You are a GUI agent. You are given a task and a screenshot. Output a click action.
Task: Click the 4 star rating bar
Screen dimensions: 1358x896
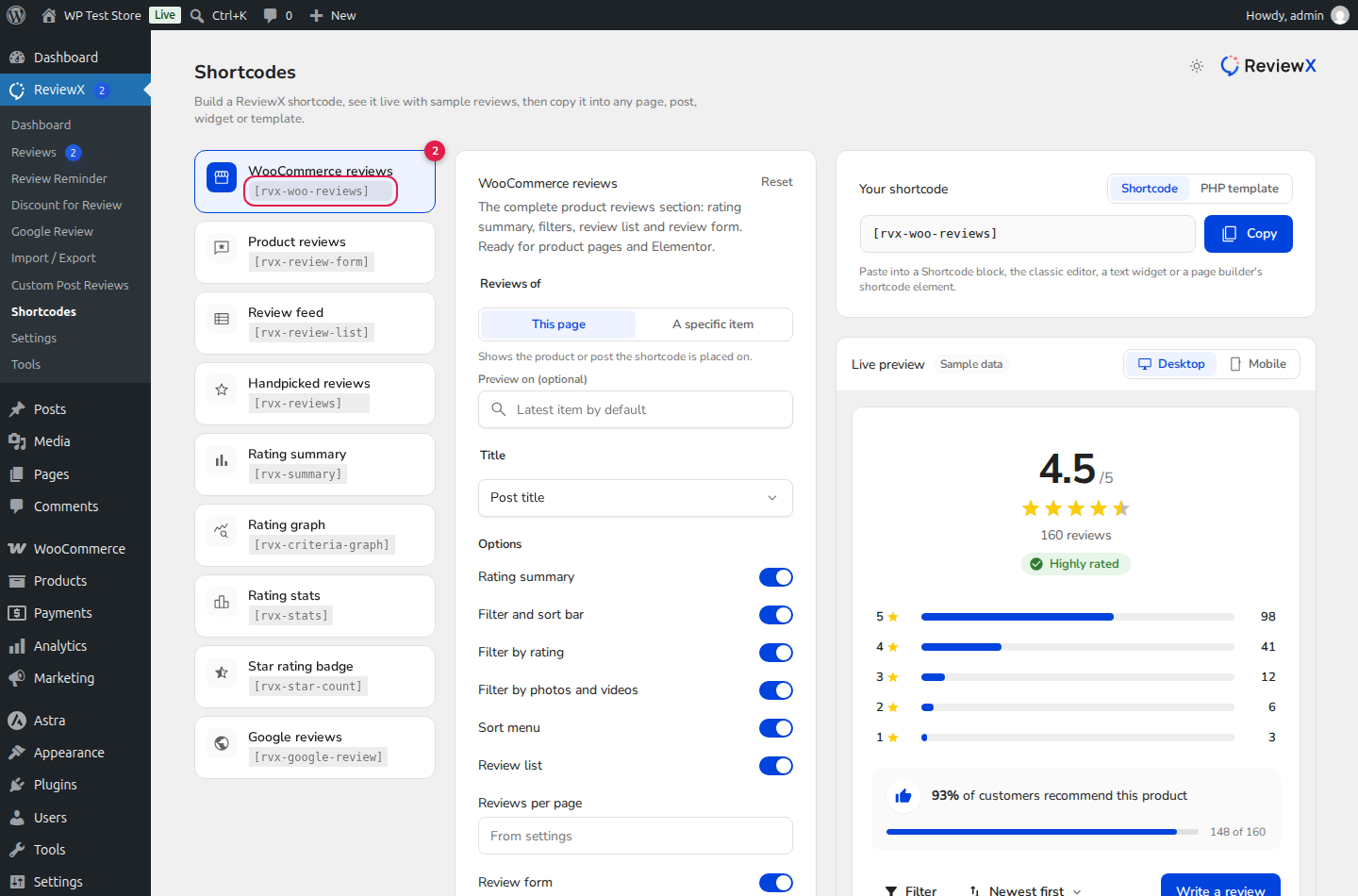(x=1078, y=647)
